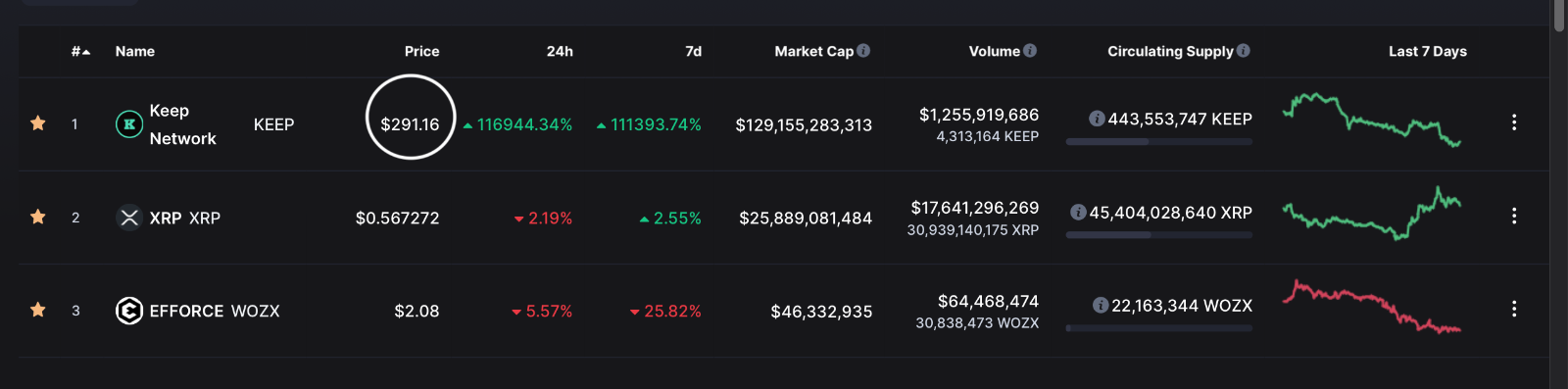Screen dimensions: 1568x389
Task: Toggle the XRP watchlist star
Action: 38,217
